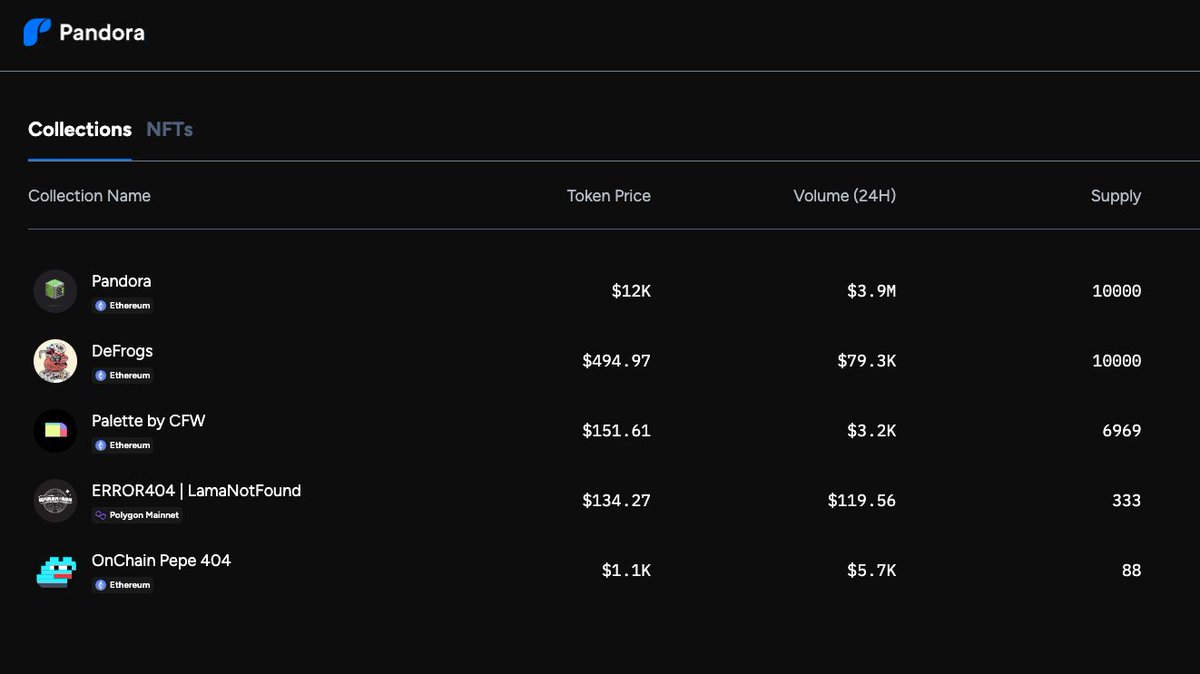The image size is (1200, 674).
Task: Select the DeFrogs collection name
Action: point(122,351)
